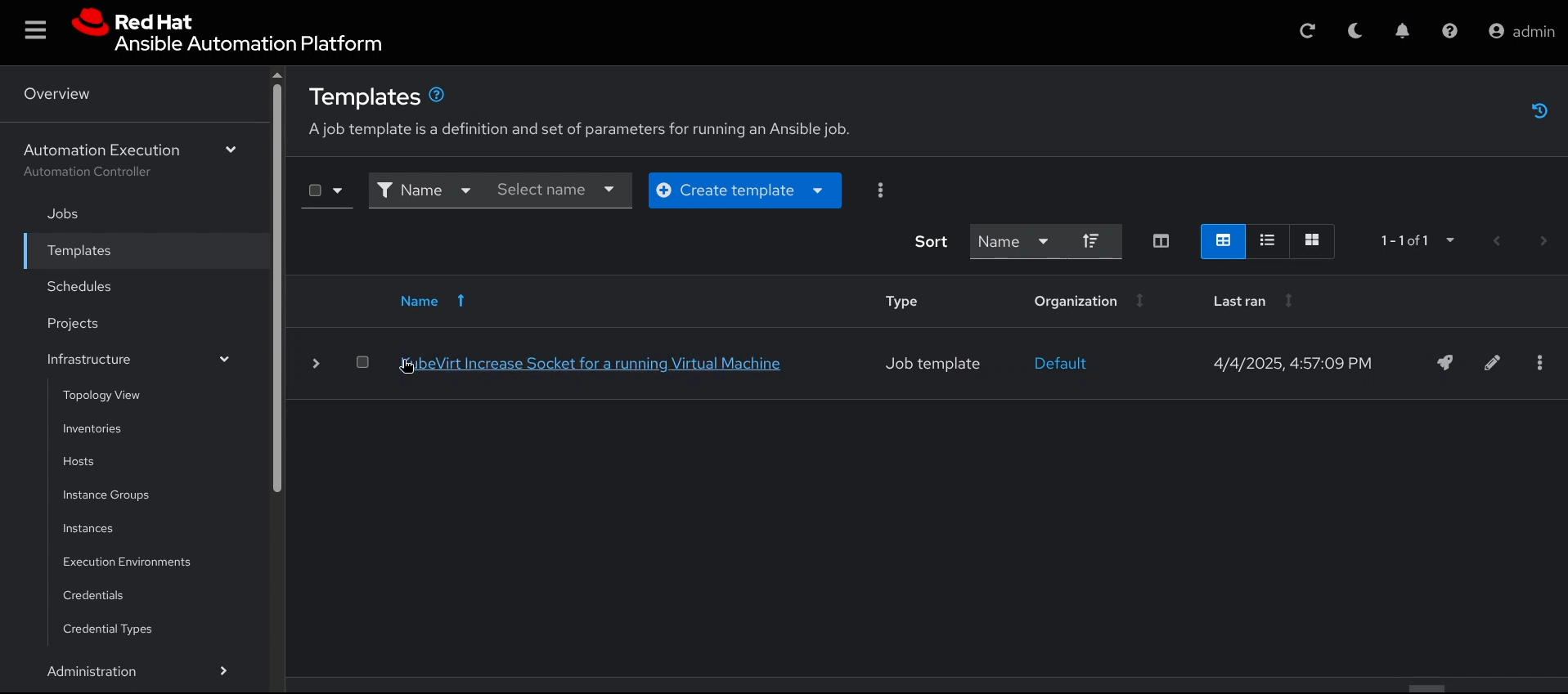Switch to dark mode moon icon
This screenshot has width=1568, height=694.
pyautogui.click(x=1355, y=32)
